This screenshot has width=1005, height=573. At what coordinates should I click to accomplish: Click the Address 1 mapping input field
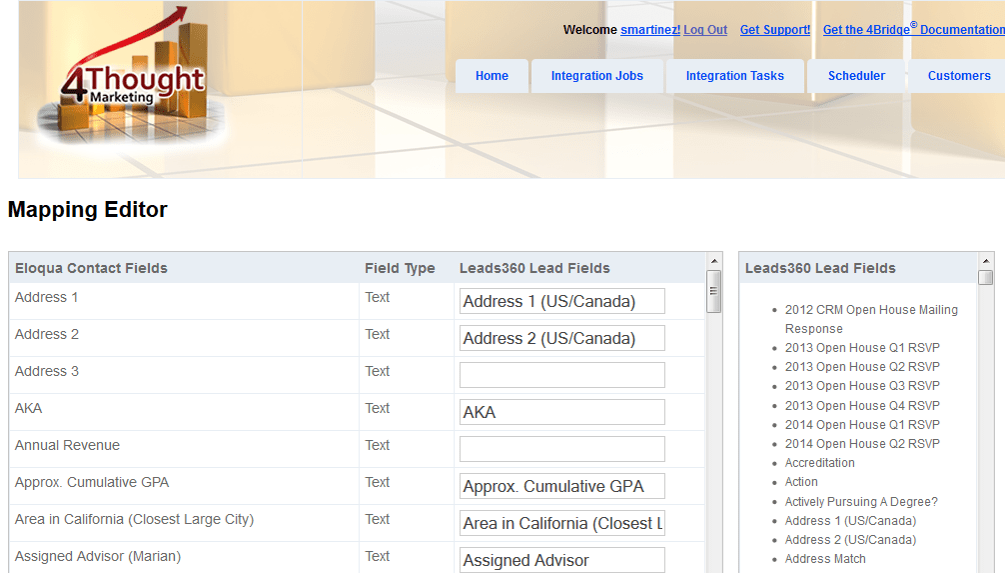coord(562,301)
